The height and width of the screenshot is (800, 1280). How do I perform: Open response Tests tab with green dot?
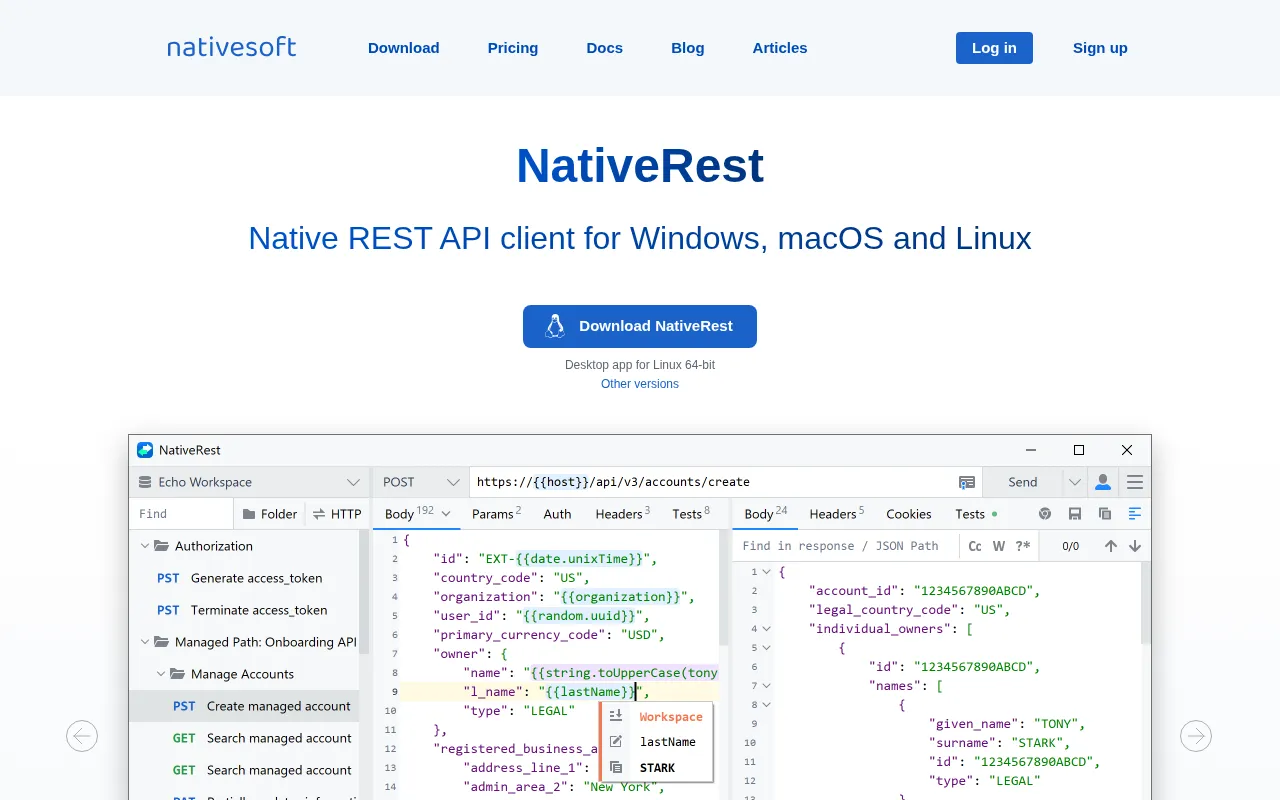976,514
